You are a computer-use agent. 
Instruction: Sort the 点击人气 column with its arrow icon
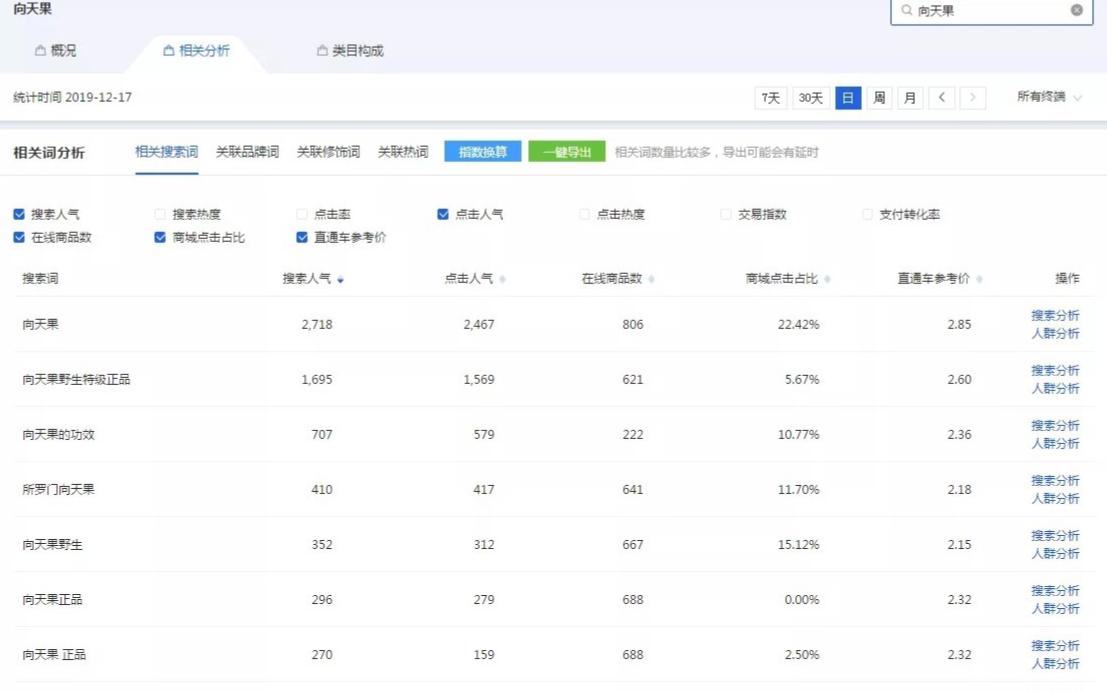coord(502,278)
